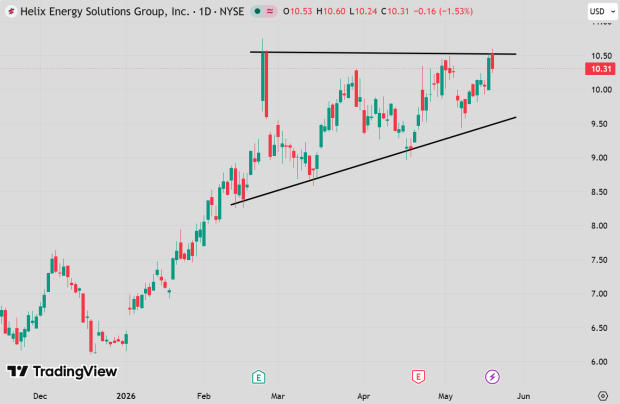Click the 10.31 current price label
The height and width of the screenshot is (404, 620).
point(600,69)
